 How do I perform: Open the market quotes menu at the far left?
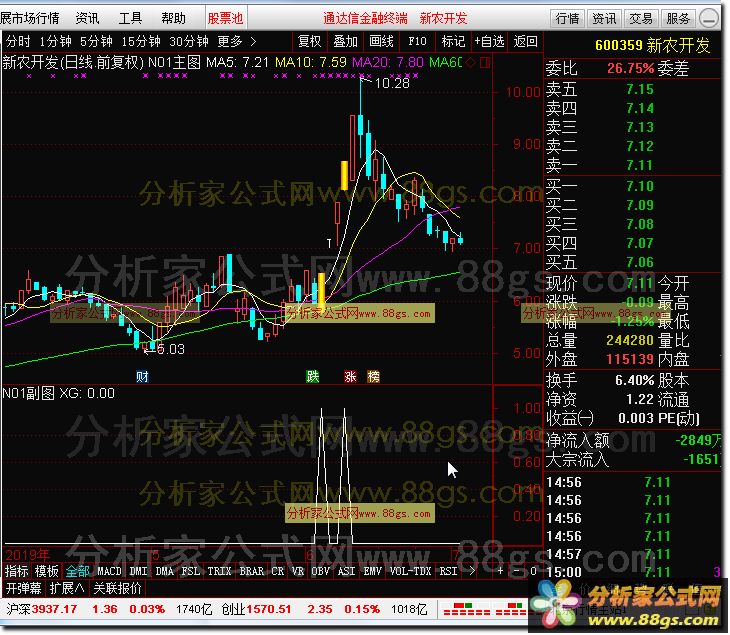tap(30, 19)
